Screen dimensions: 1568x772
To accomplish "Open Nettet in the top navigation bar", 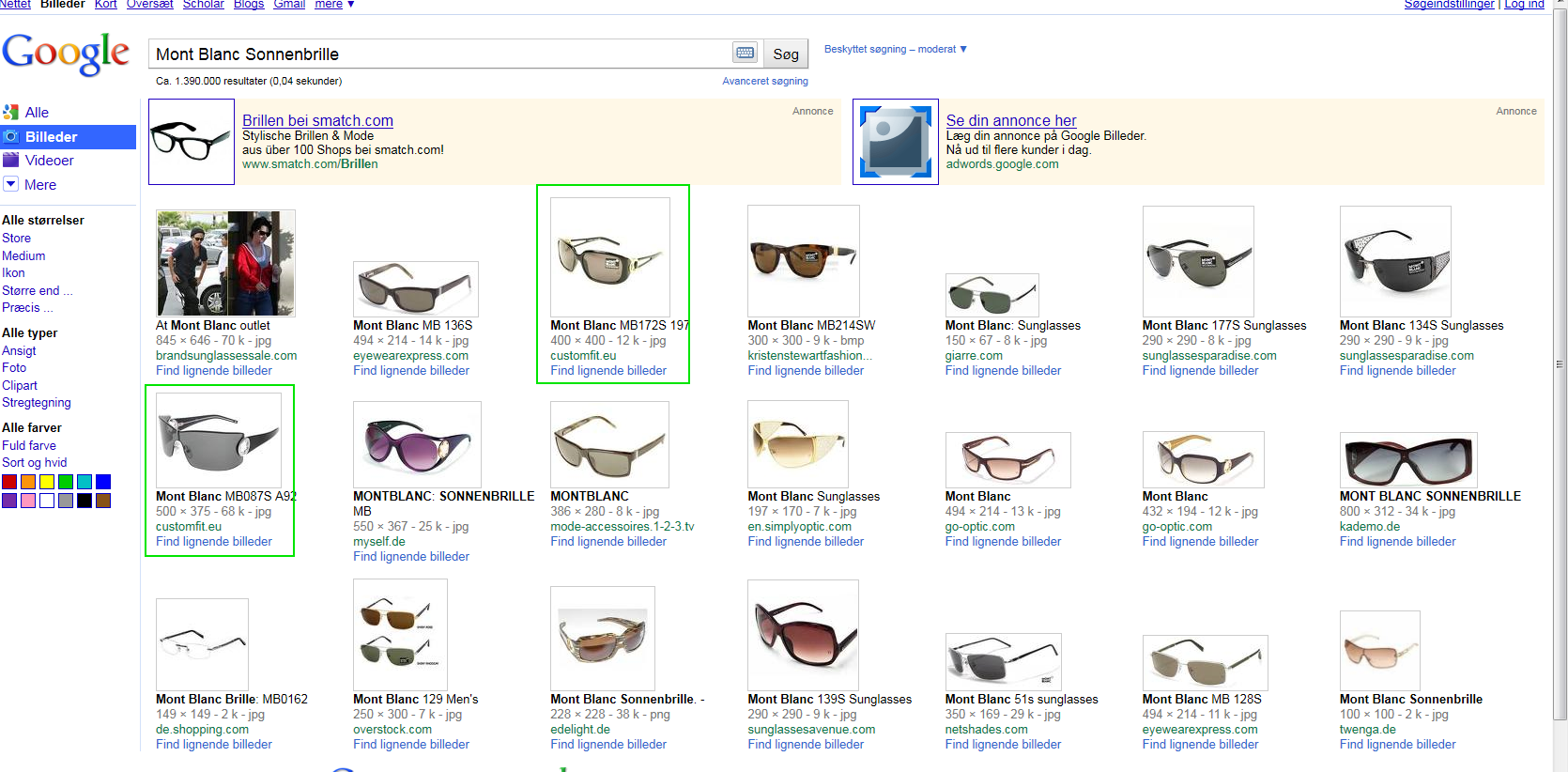I will click(15, 5).
